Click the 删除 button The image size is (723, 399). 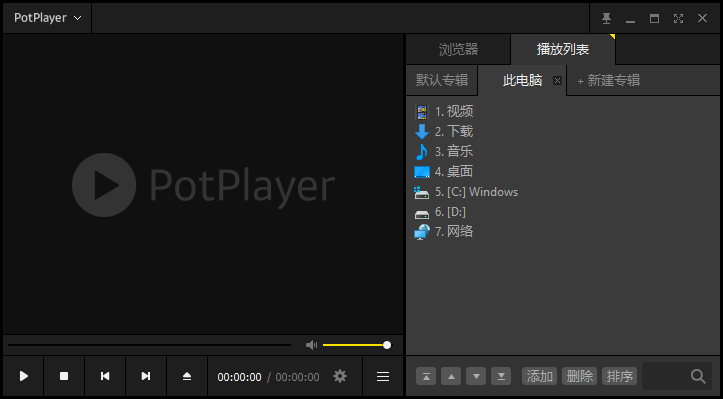tap(580, 376)
